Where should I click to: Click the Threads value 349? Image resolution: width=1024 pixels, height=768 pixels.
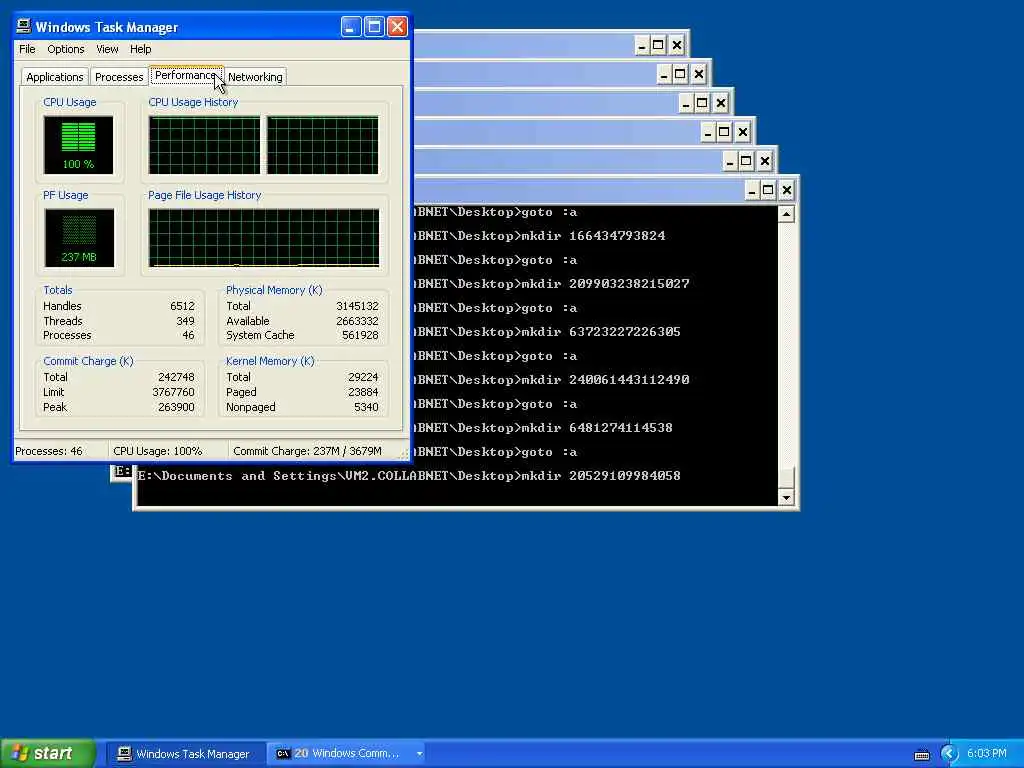[x=185, y=321]
